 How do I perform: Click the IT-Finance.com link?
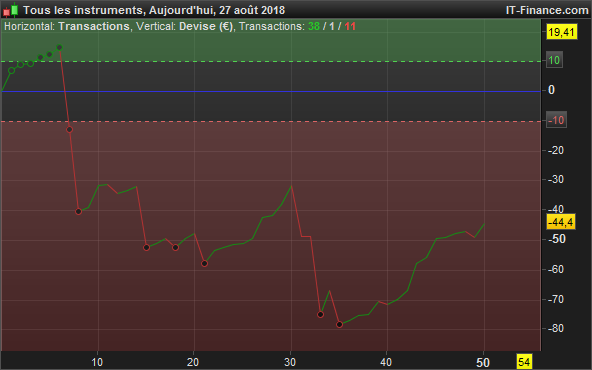pyautogui.click(x=547, y=10)
